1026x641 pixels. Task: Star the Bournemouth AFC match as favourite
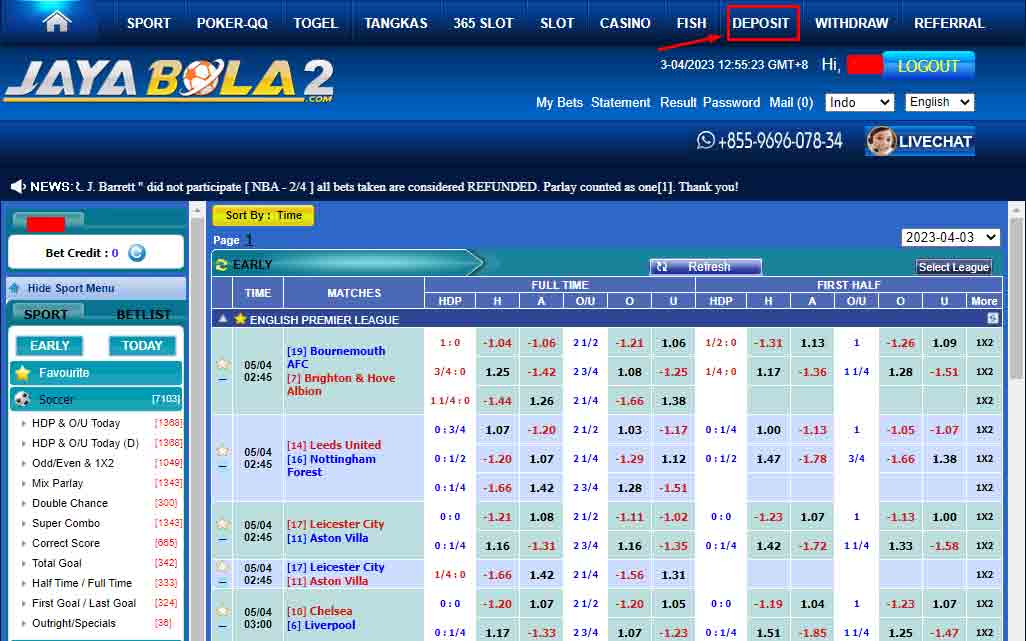click(223, 364)
